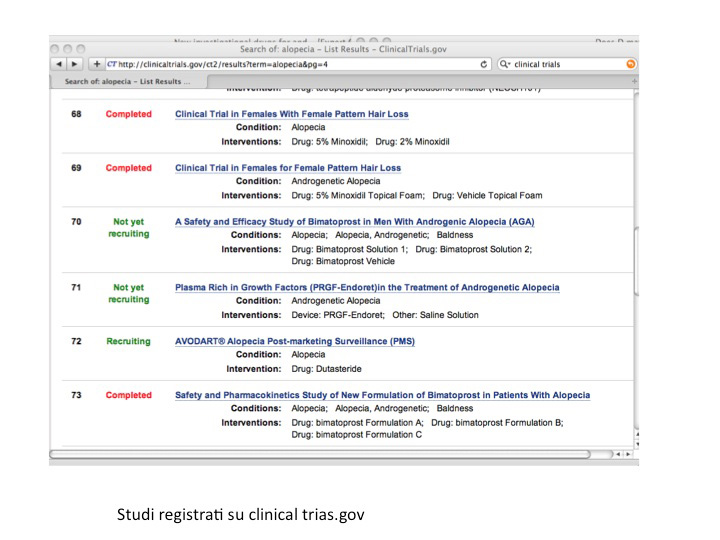
Task: Click the 'Completed' status of row 68
Action: [x=129, y=114]
